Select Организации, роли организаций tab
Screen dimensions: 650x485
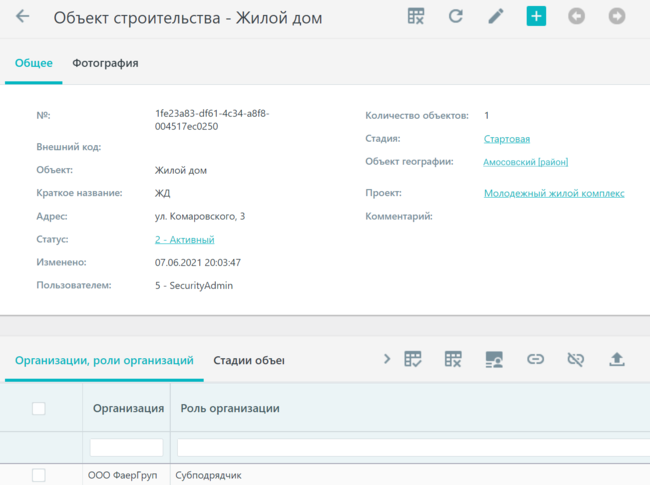[104, 360]
